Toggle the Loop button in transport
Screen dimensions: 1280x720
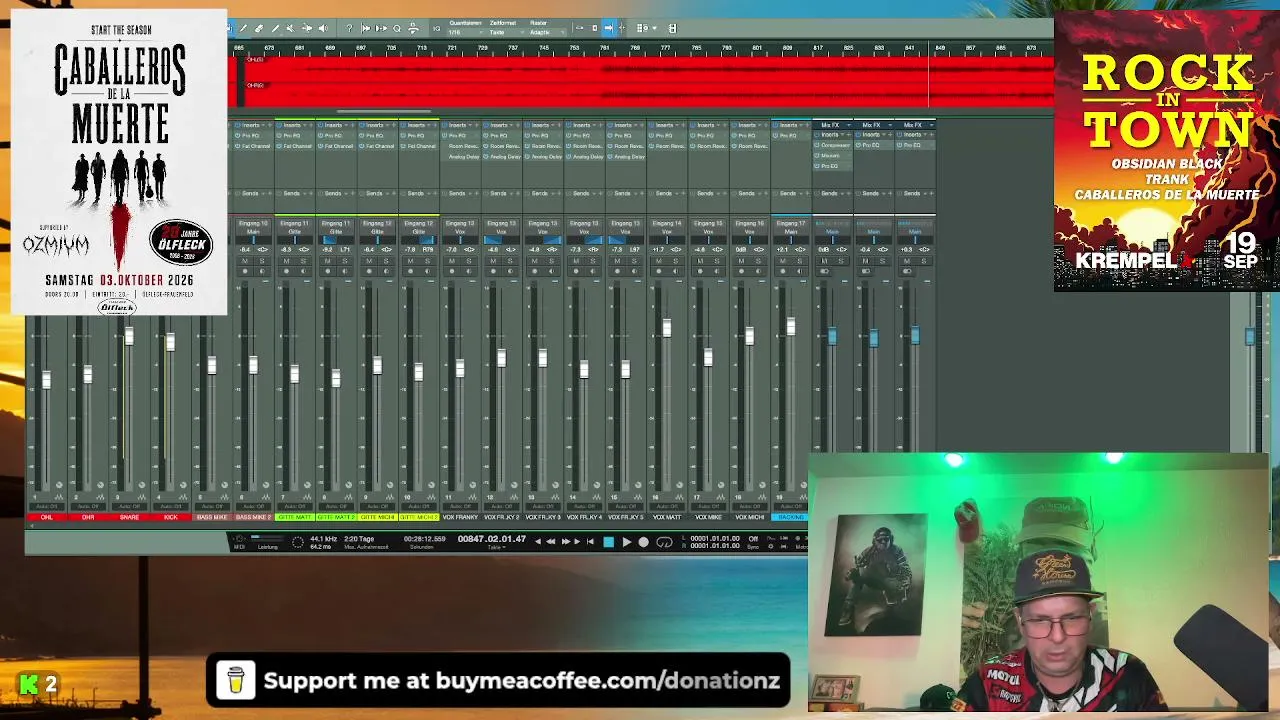[x=664, y=542]
